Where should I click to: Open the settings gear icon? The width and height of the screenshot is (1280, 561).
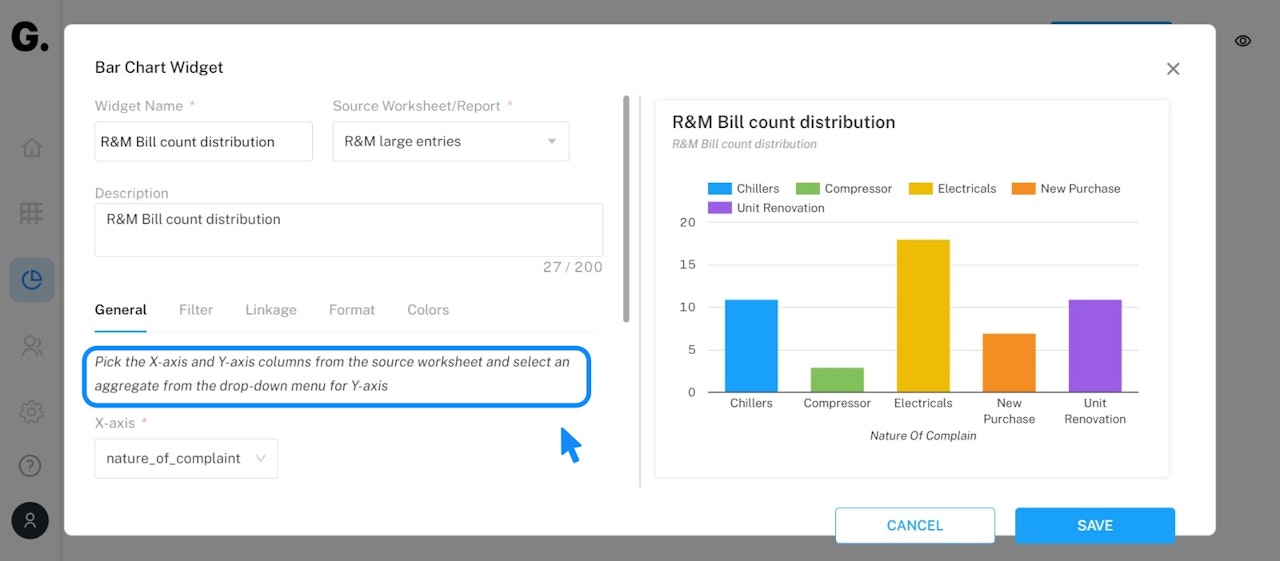pyautogui.click(x=32, y=412)
